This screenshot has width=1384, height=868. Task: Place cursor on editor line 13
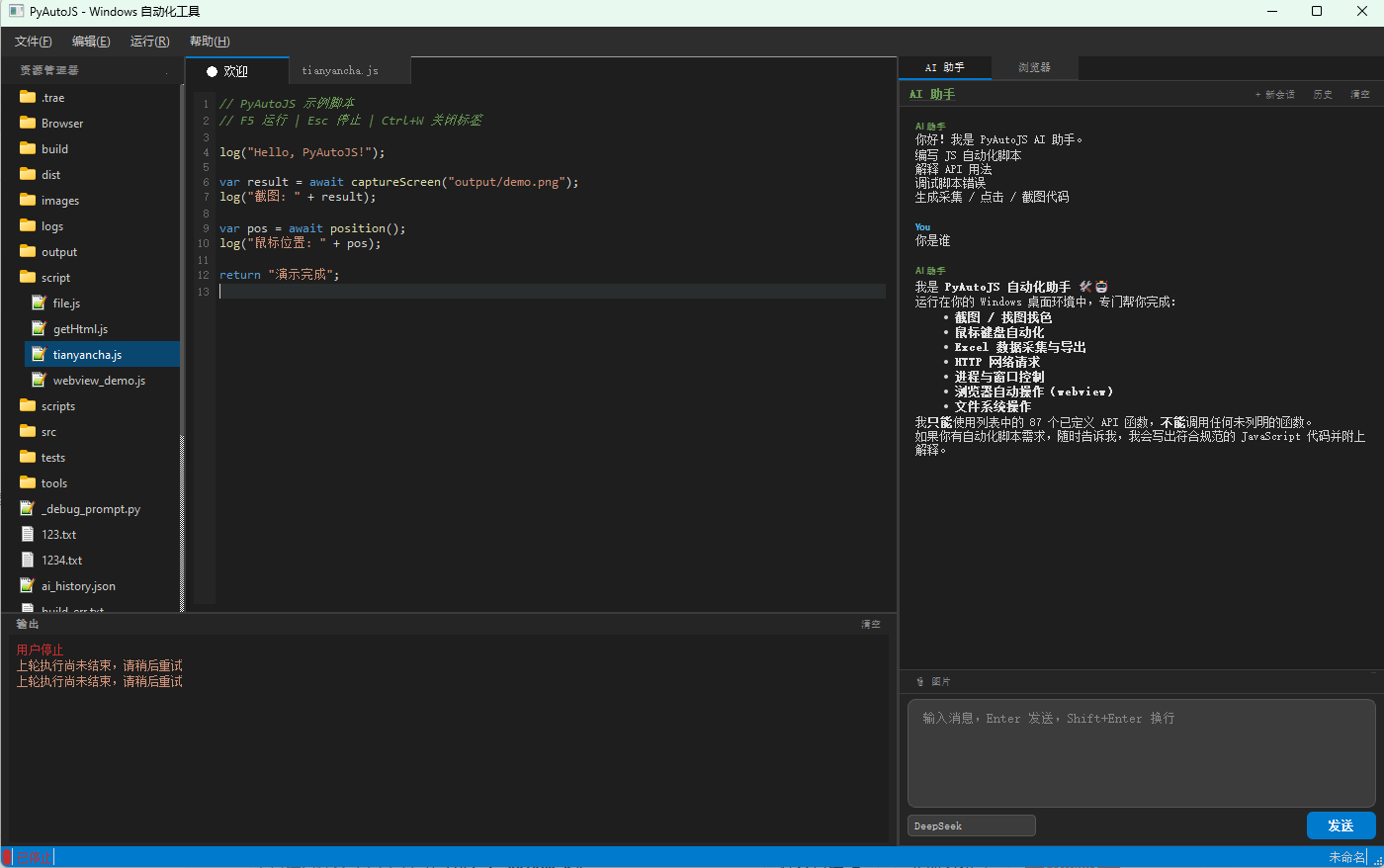pos(552,291)
